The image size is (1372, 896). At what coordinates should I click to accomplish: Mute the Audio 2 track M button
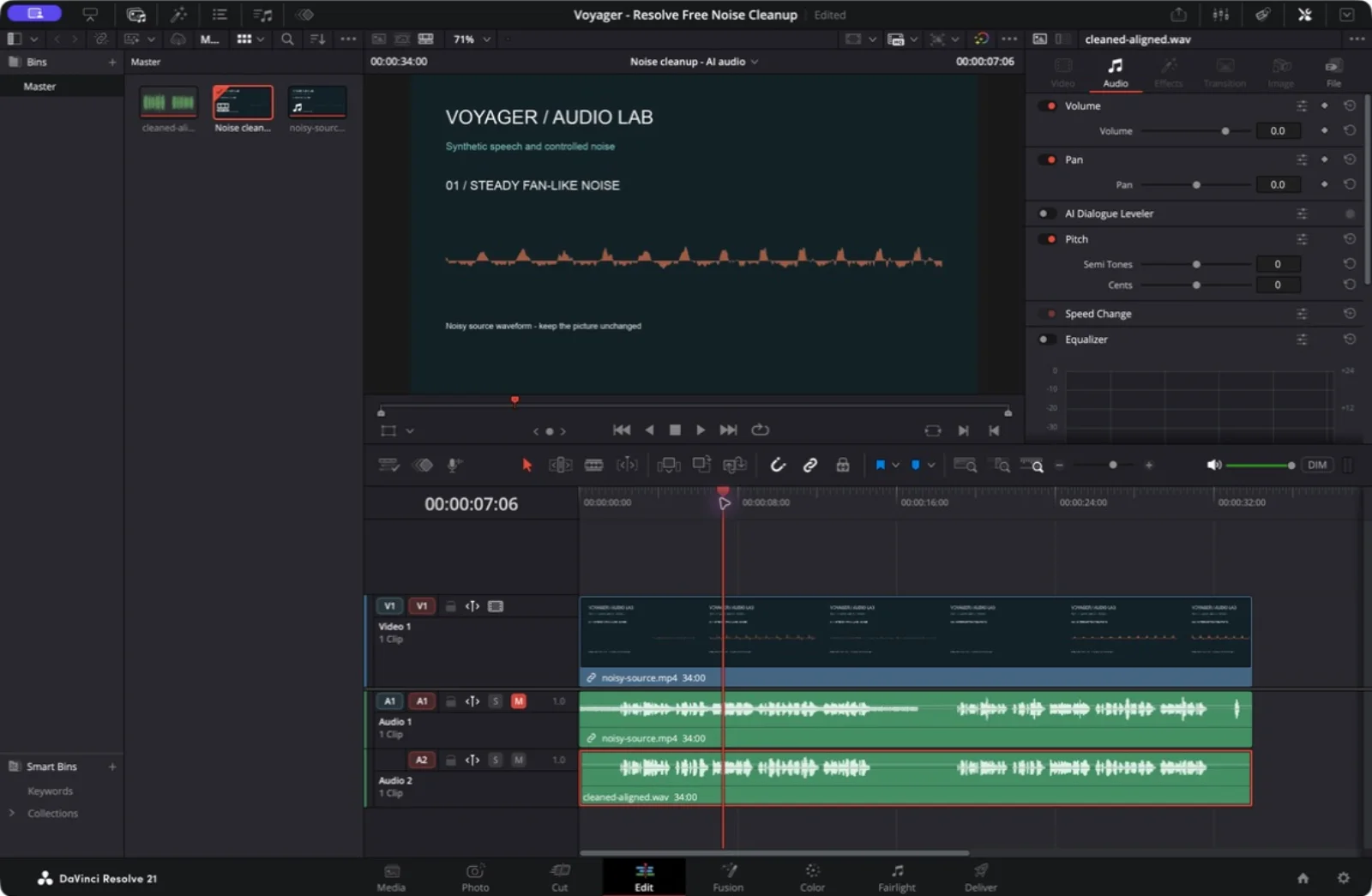click(518, 760)
